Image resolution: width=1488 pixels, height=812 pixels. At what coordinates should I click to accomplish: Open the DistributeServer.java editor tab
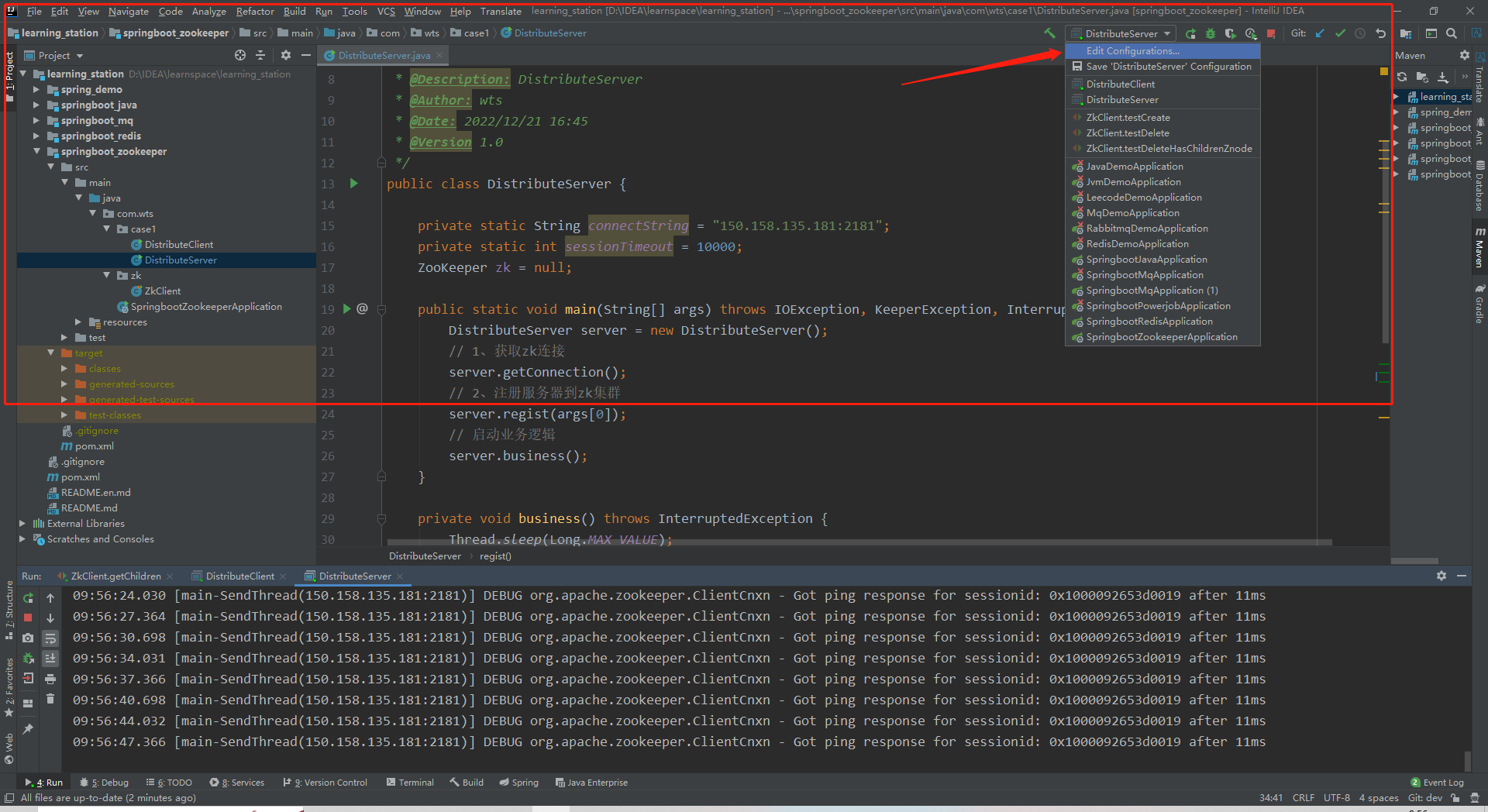click(384, 55)
